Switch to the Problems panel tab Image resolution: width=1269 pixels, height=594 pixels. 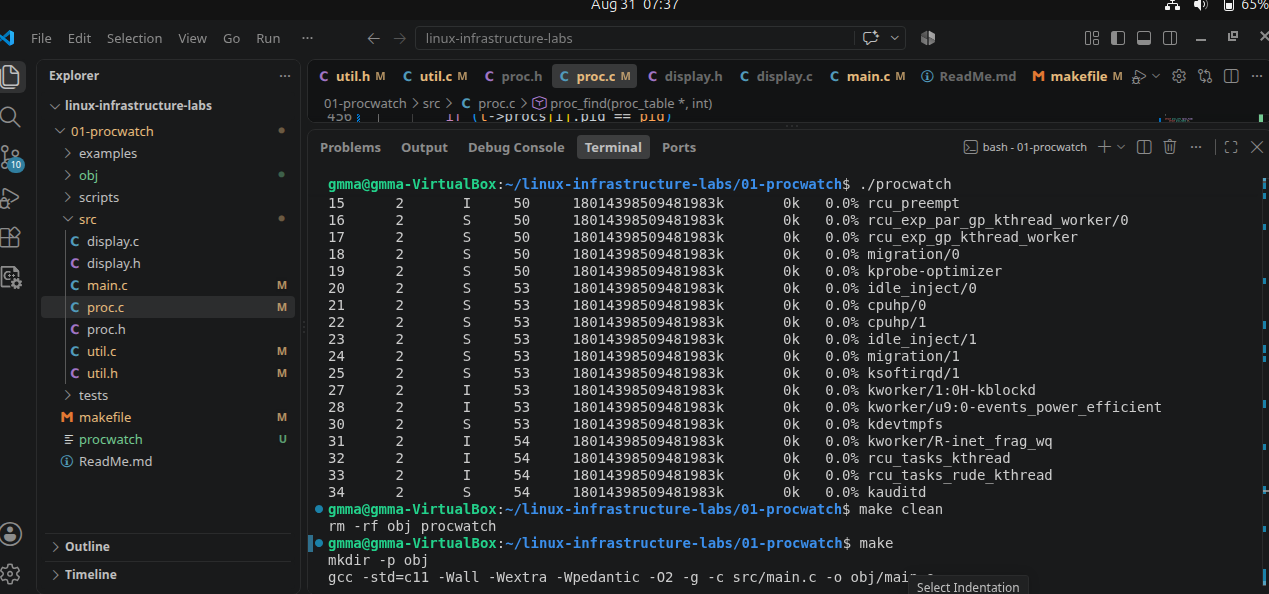350,147
